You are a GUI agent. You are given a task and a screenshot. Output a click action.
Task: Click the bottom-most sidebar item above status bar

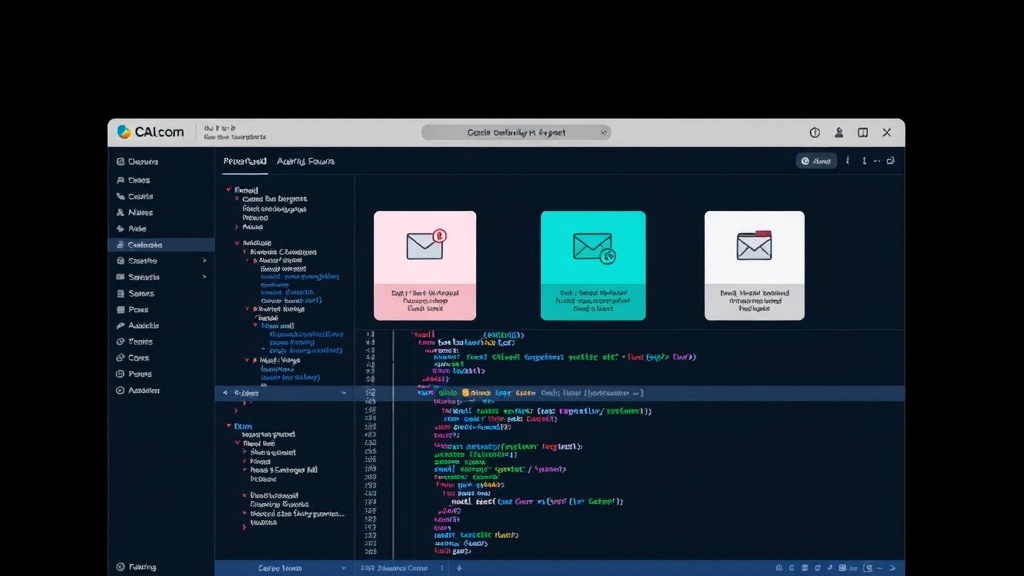click(136, 567)
